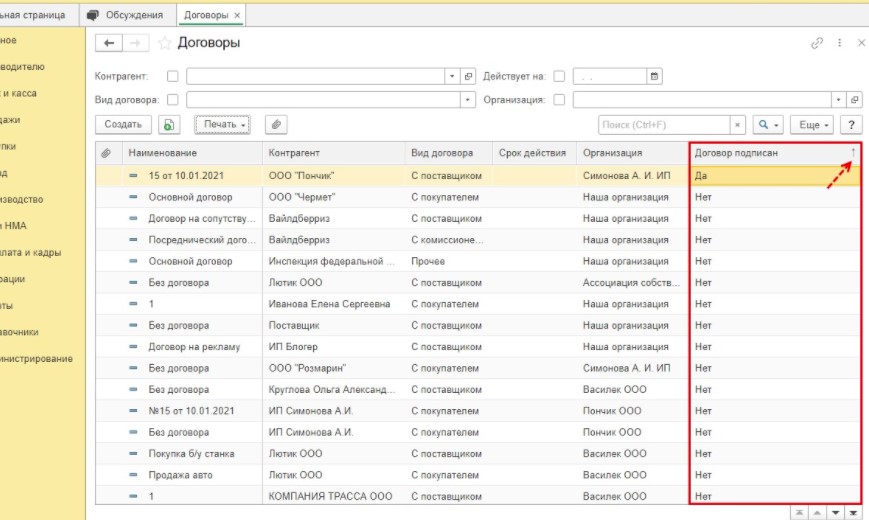Click the Создать button
Image resolution: width=869 pixels, height=520 pixels.
point(123,125)
